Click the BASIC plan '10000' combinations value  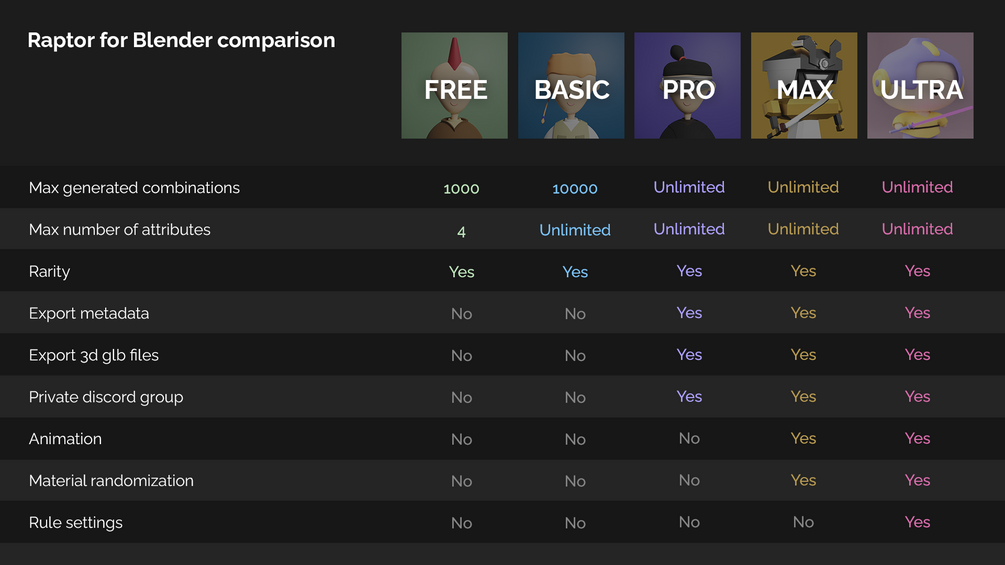575,188
